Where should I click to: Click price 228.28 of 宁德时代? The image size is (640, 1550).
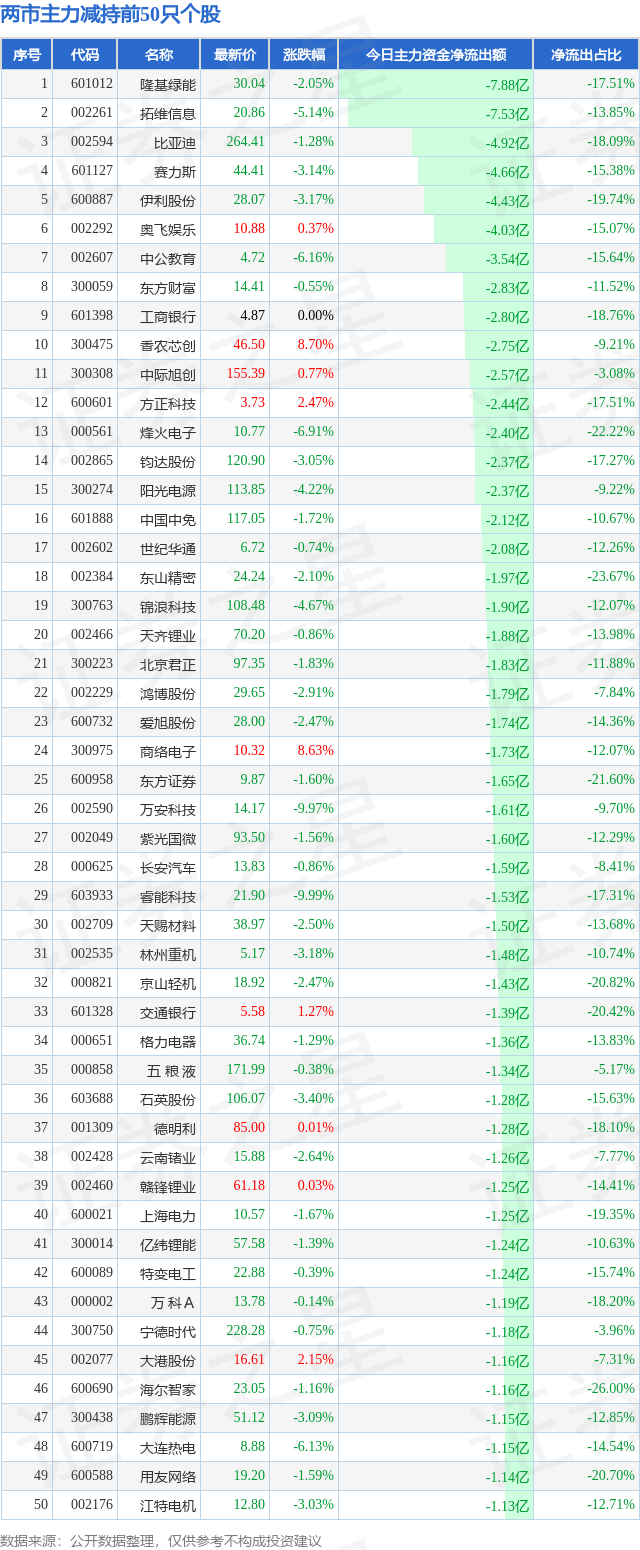[246, 1331]
